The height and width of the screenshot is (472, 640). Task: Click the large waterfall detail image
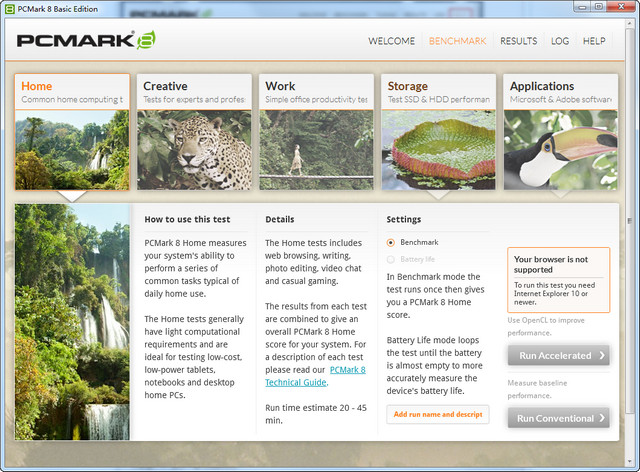(x=72, y=322)
